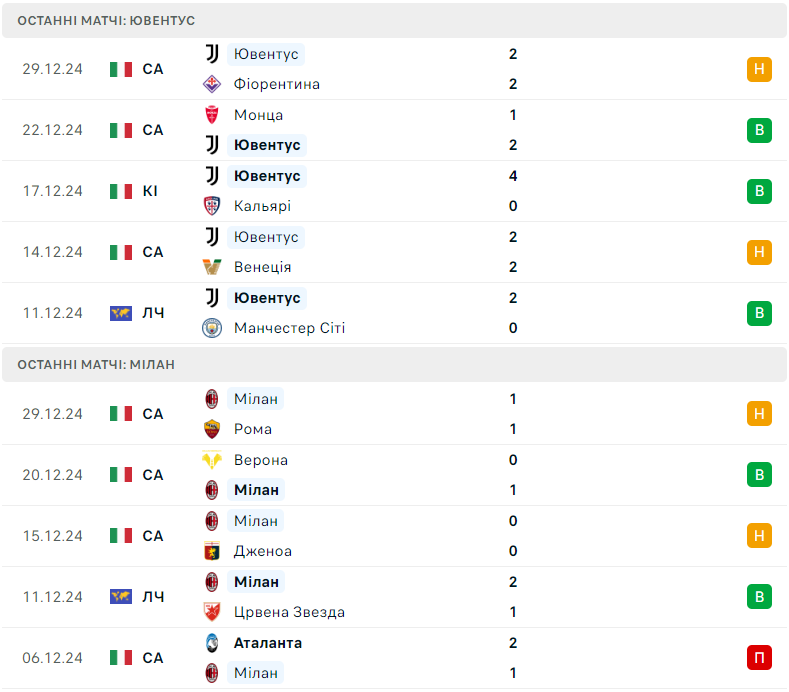
Task: Click the Verona club crest icon
Action: coord(212,460)
